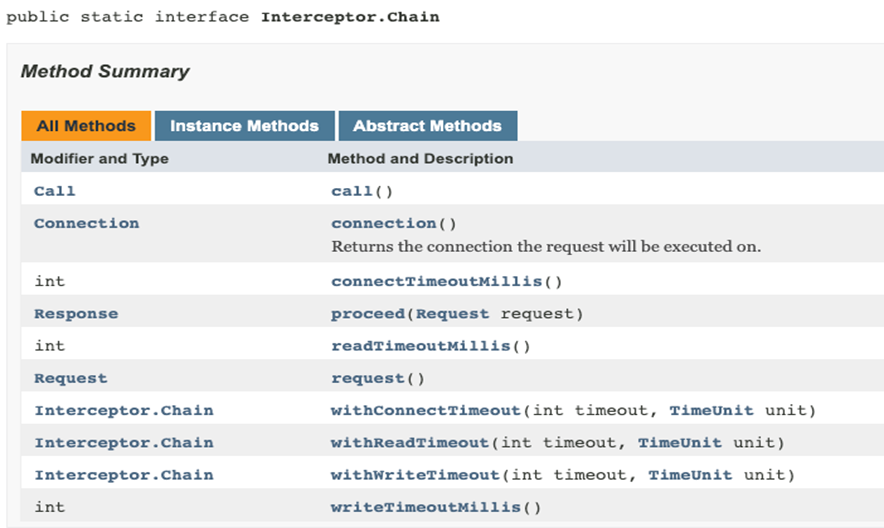Viewport: 884px width, 528px height.
Task: Select the Abstract Methods tab
Action: tap(427, 126)
